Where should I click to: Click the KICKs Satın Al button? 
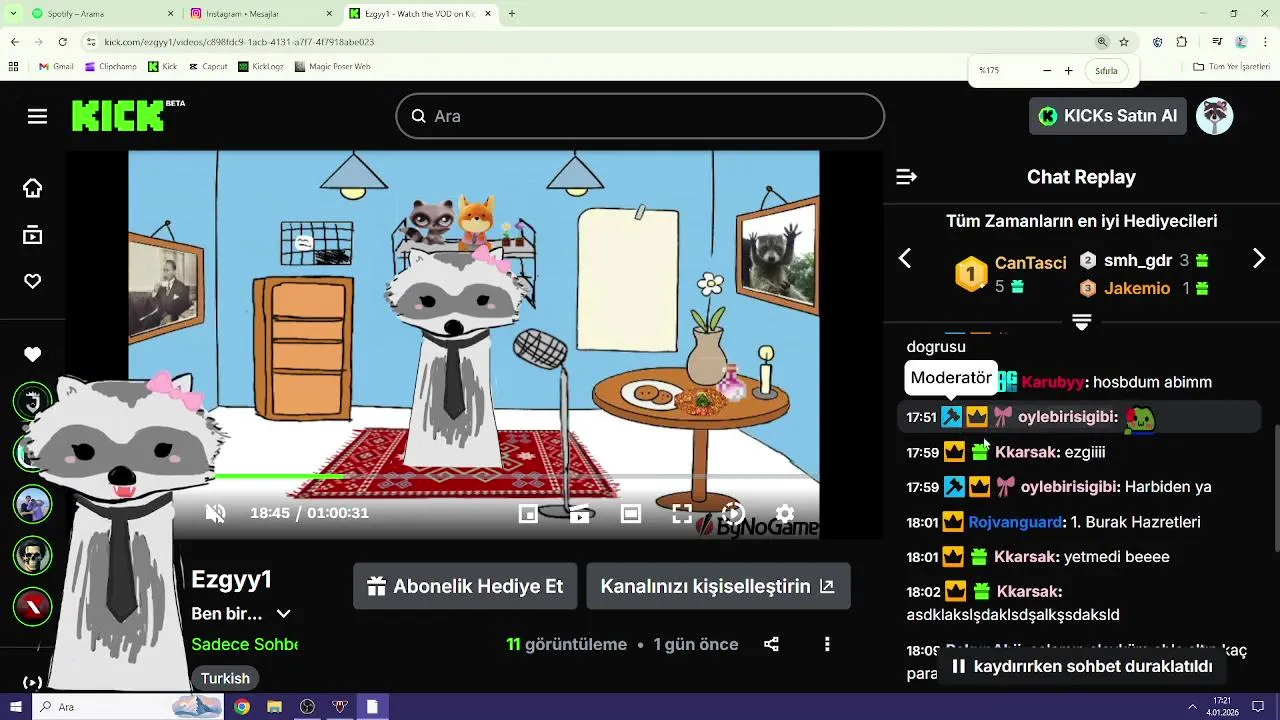1108,116
